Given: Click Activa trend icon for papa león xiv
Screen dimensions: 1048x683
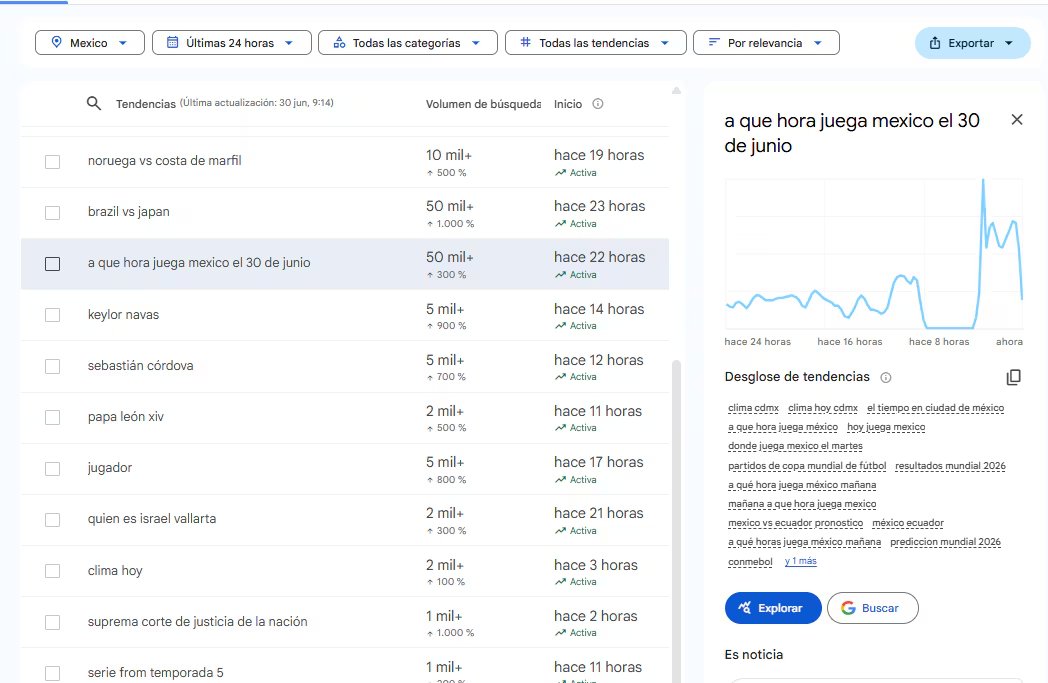Looking at the screenshot, I should 560,428.
